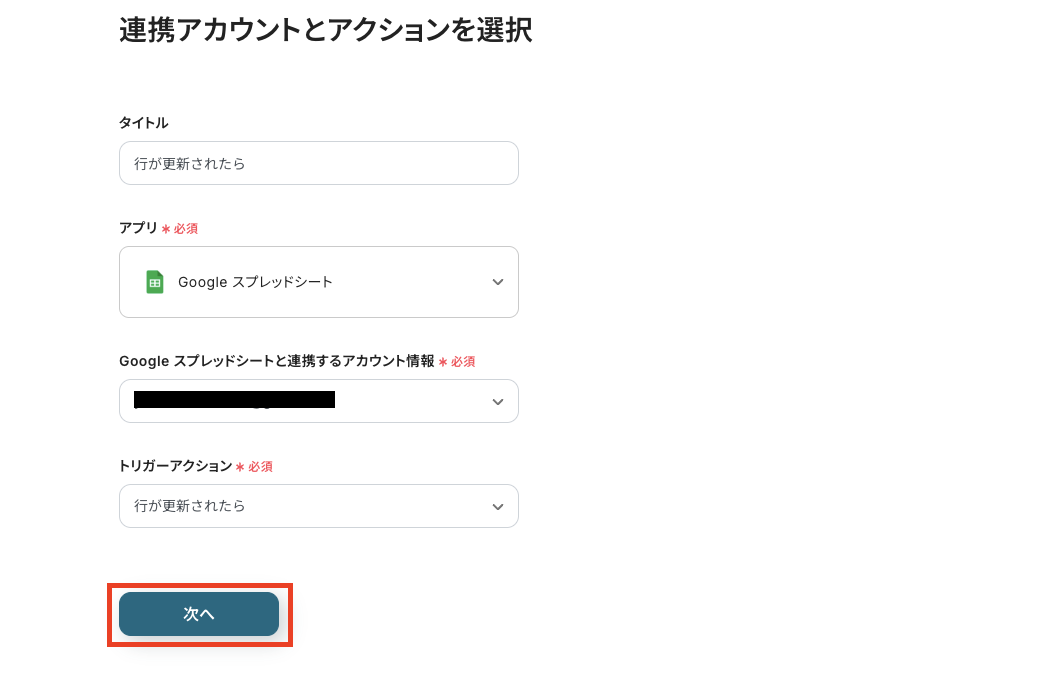Click the required marker beside トリガーアクション
The width and height of the screenshot is (1062, 682).
tap(261, 466)
